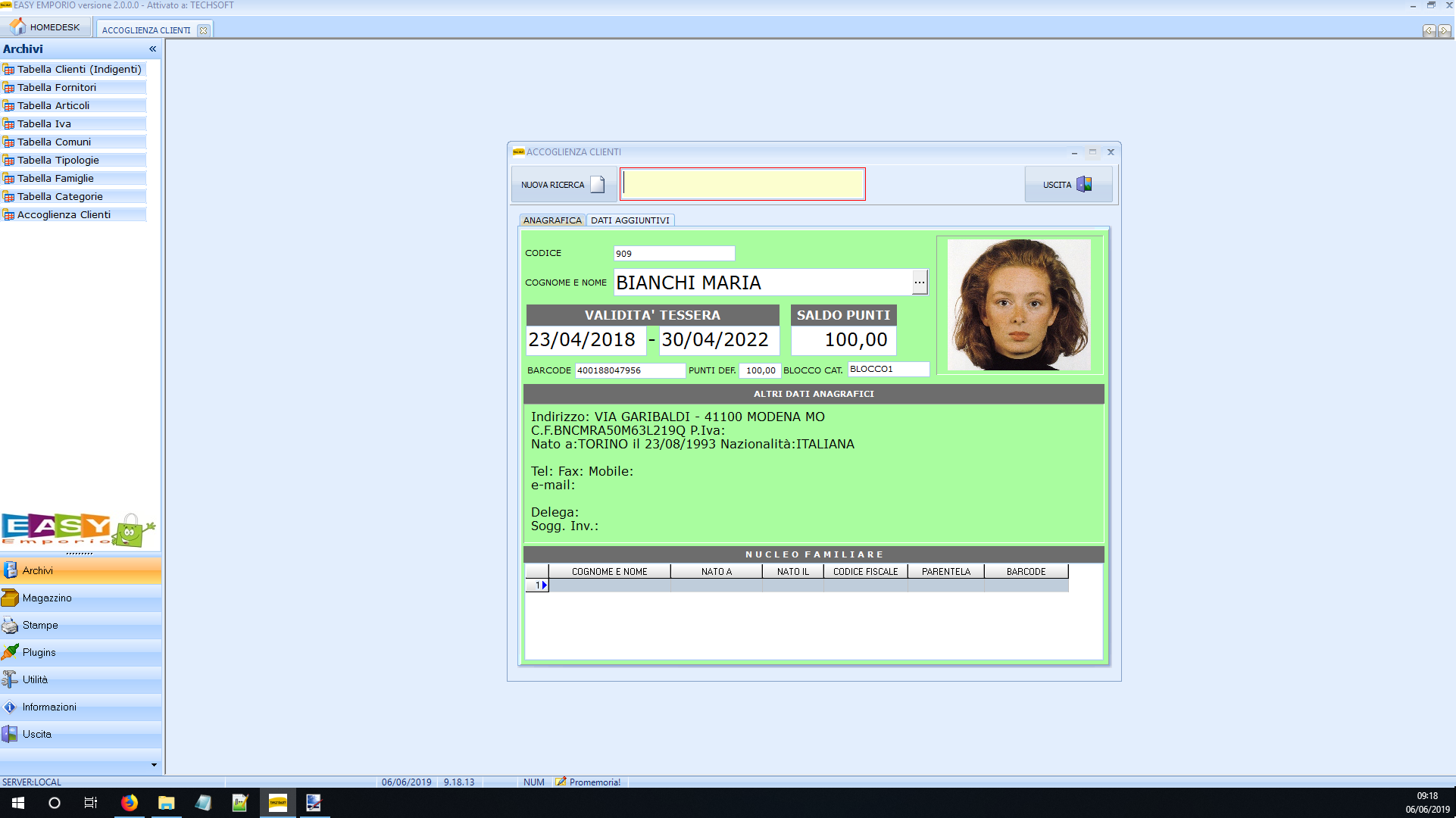The image size is (1456, 818).
Task: Click the Utilità tools icon
Action: 10,679
